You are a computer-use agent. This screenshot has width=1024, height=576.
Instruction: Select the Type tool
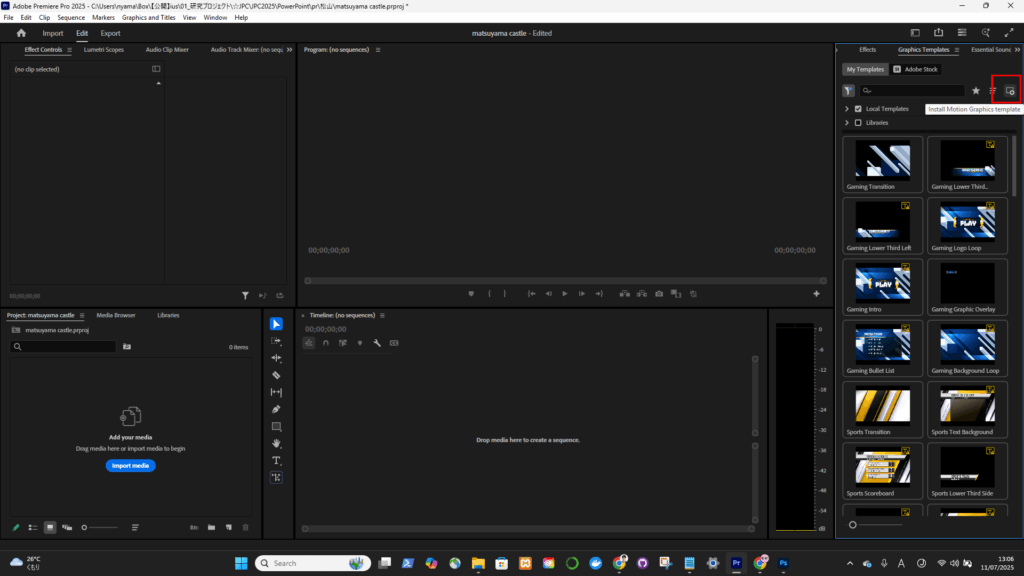coord(276,460)
